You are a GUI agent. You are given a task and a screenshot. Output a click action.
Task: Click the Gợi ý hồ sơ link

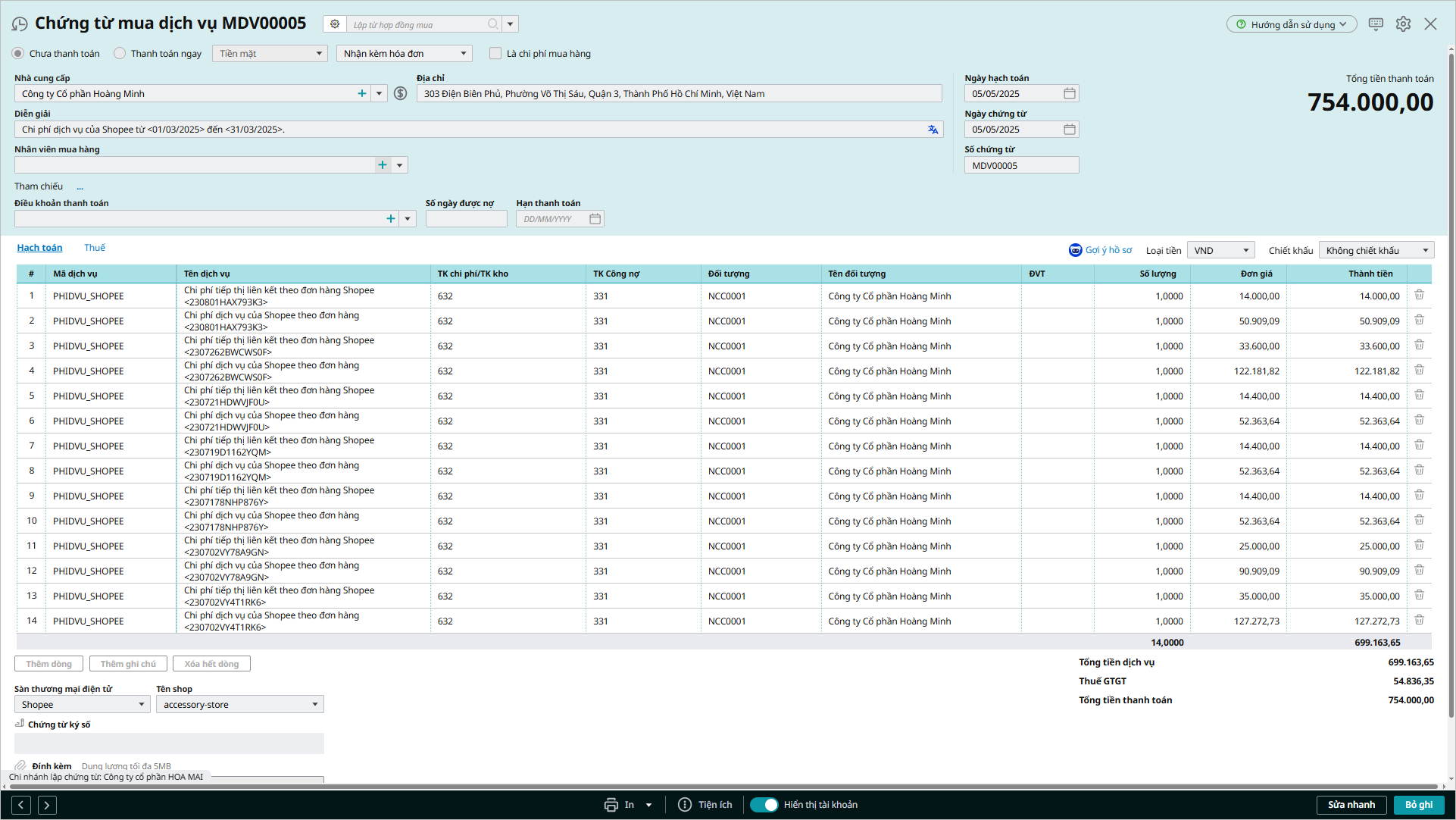click(x=1108, y=250)
